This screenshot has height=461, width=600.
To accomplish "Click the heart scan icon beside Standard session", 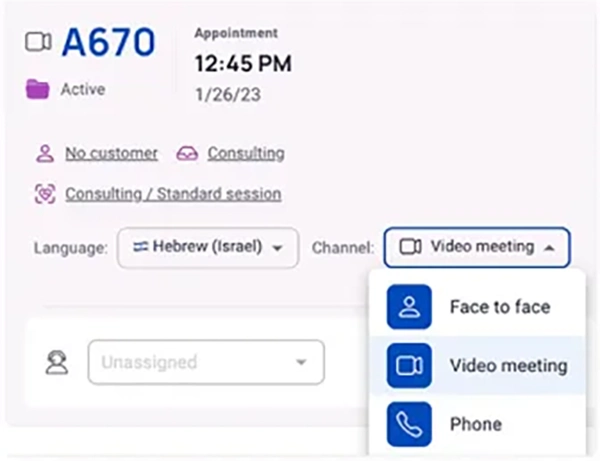I will pyautogui.click(x=45, y=194).
